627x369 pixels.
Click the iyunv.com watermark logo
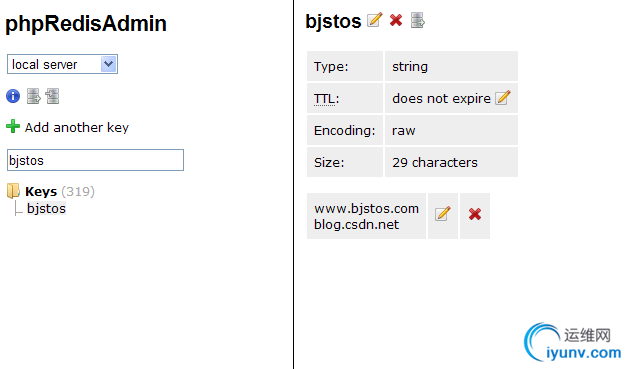click(572, 343)
